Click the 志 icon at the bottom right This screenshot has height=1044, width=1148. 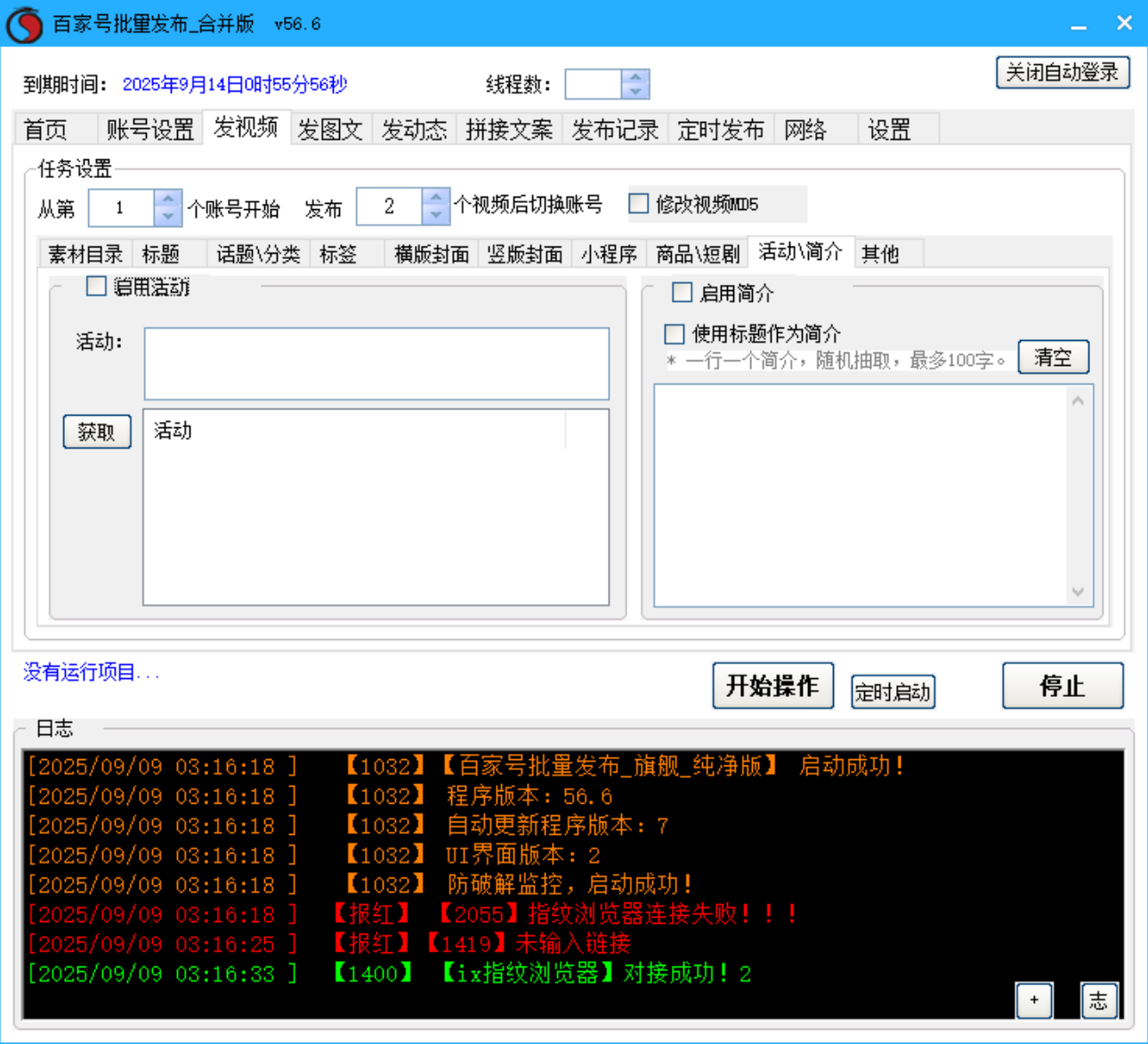click(1099, 1000)
